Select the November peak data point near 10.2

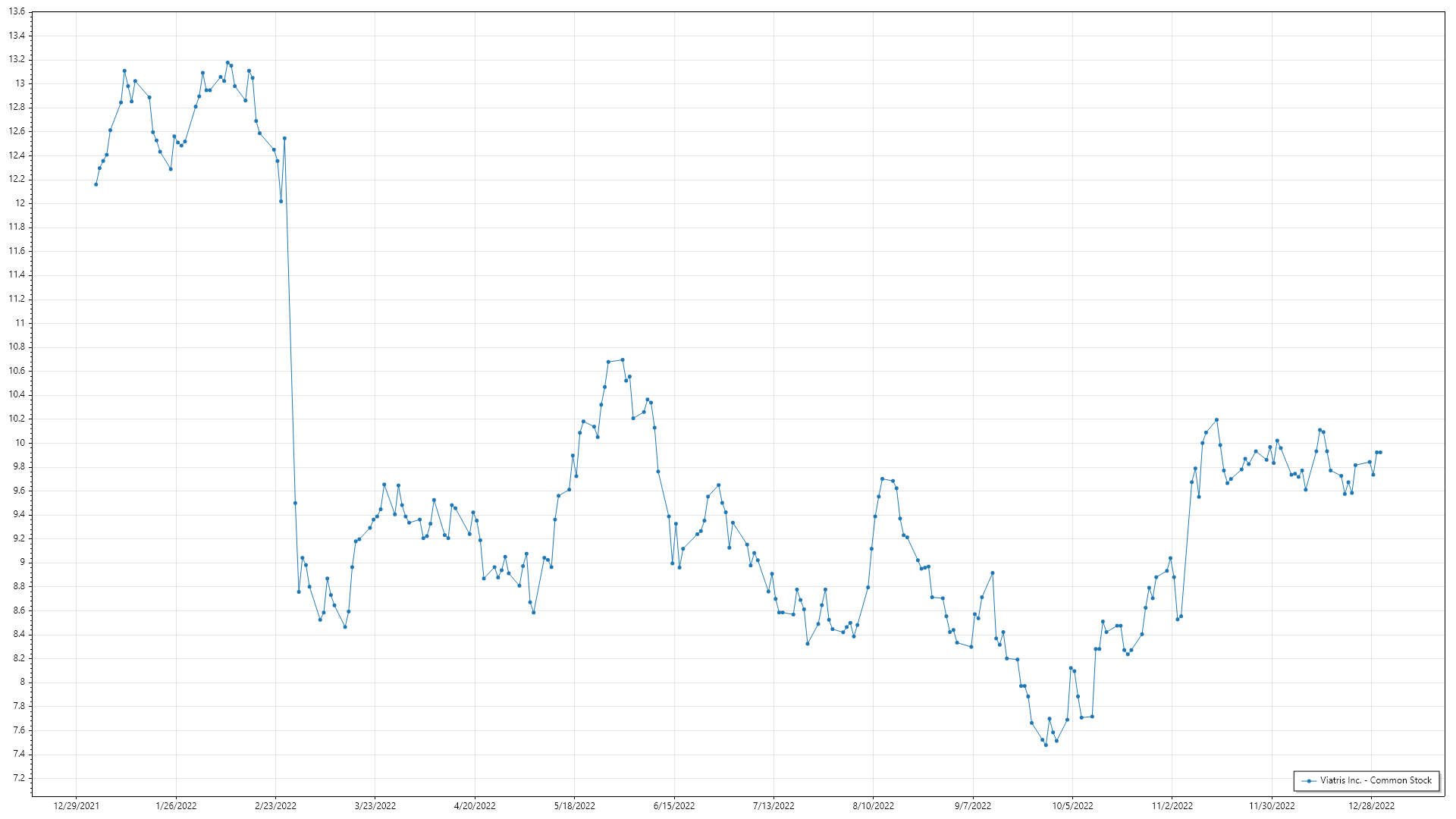tap(1216, 419)
